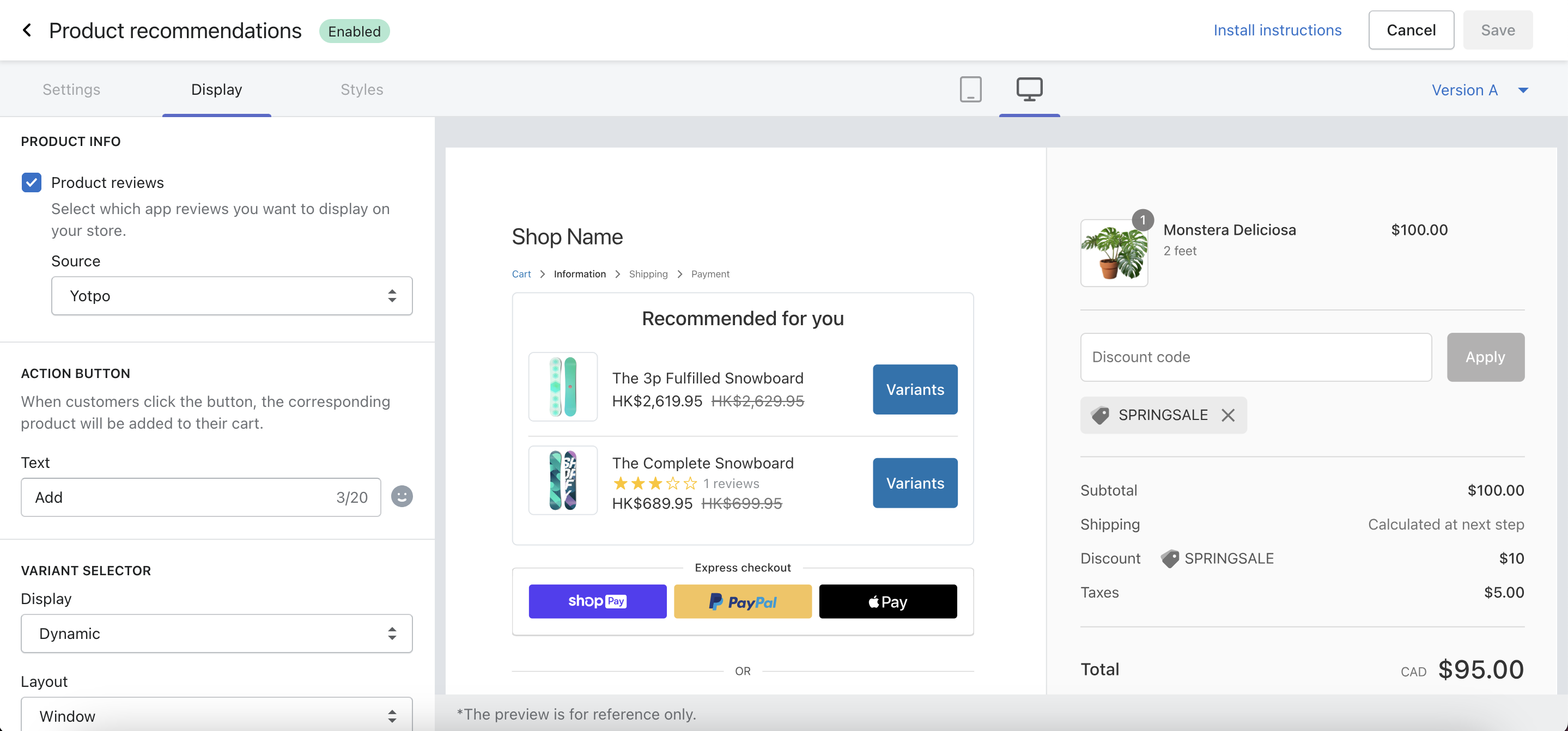
Task: Open the Dynamic display dropdown
Action: click(216, 633)
